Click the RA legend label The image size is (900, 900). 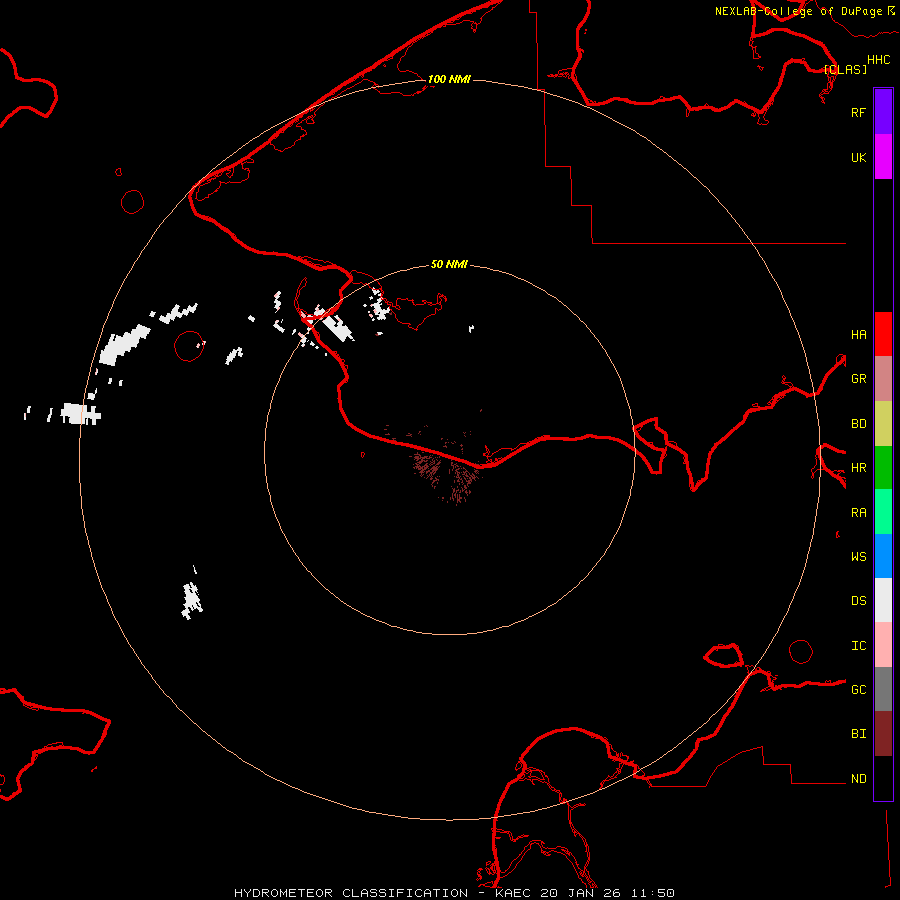pyautogui.click(x=858, y=512)
